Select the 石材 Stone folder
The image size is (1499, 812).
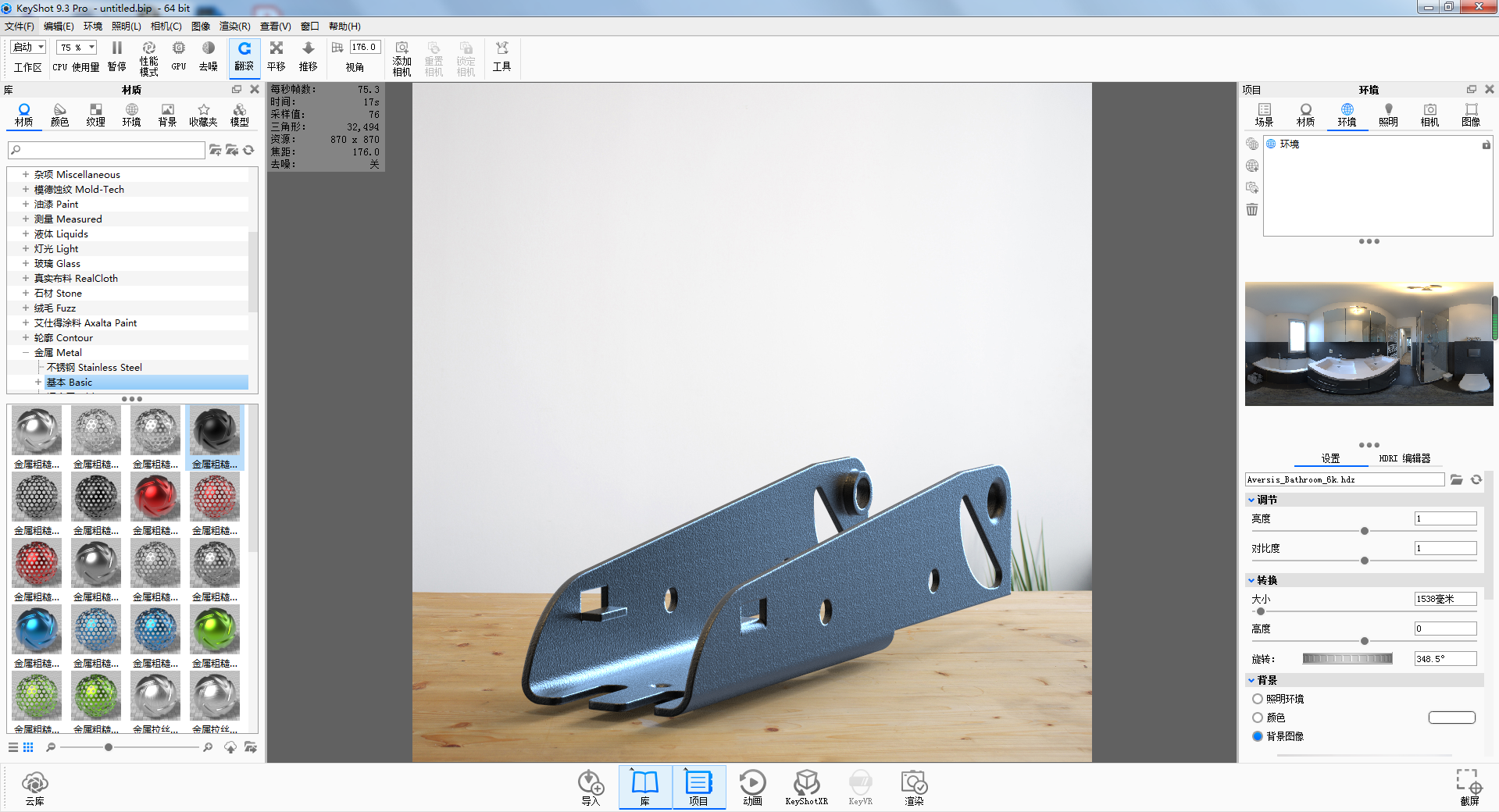tap(58, 293)
